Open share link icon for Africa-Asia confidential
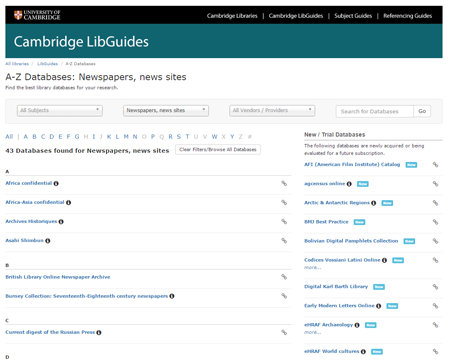 tap(284, 202)
